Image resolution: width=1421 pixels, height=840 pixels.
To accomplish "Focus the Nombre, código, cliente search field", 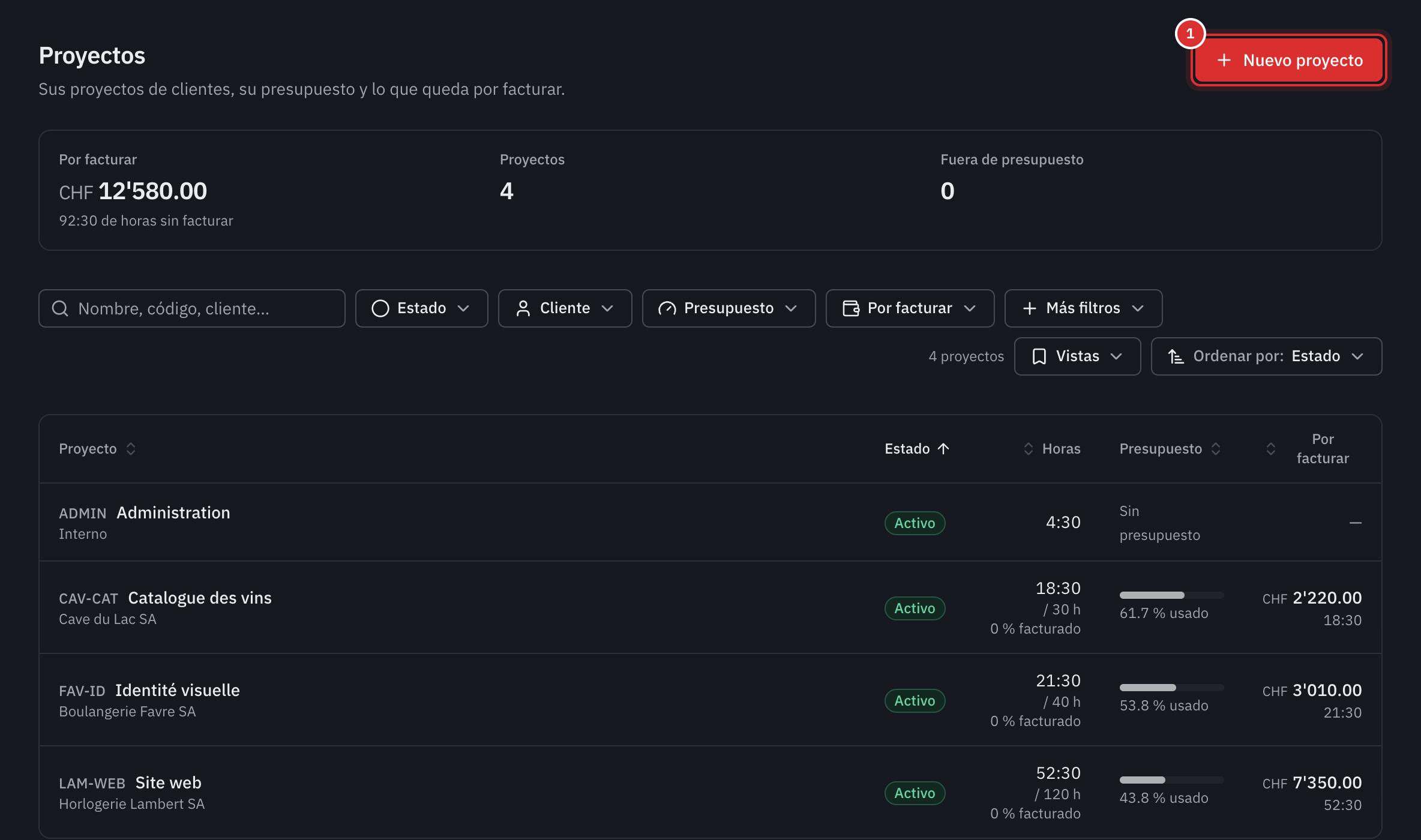I will point(192,308).
